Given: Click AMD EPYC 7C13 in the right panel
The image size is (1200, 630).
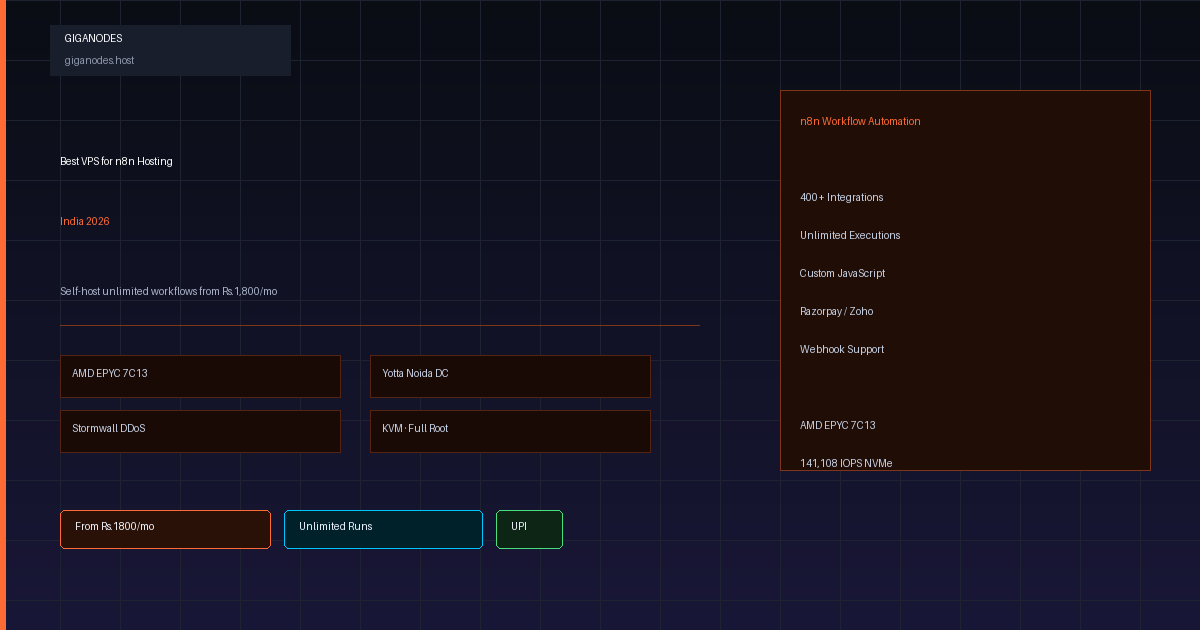Looking at the screenshot, I should [837, 425].
